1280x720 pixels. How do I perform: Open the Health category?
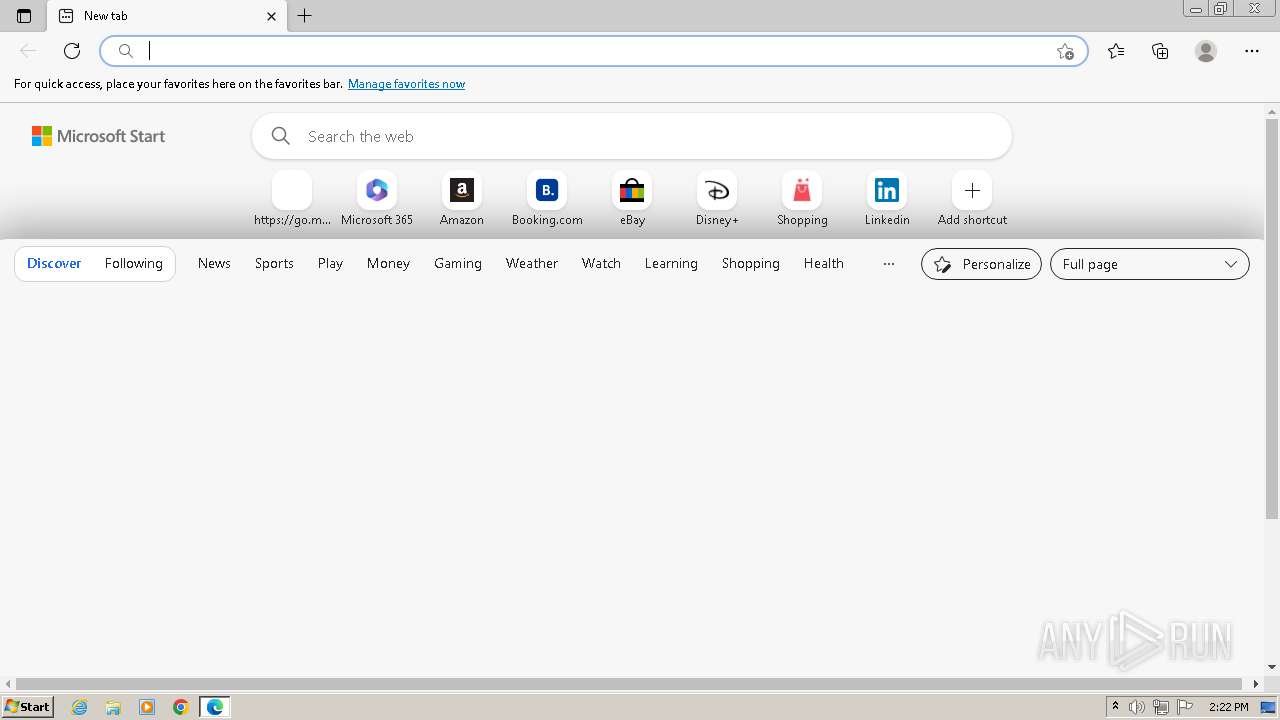824,263
